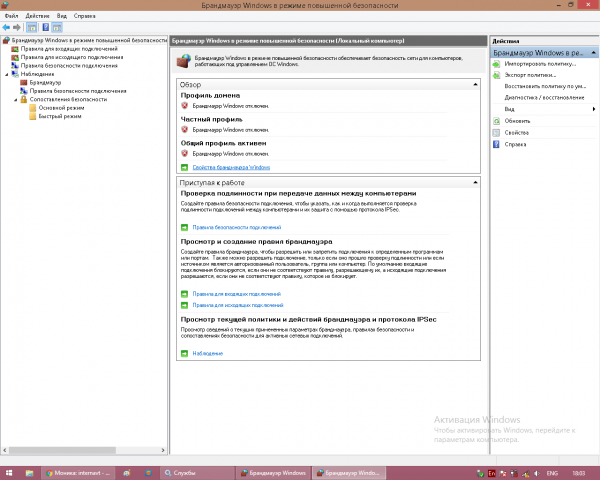600x480 pixels.
Task: Select the Наблюдение tree node label
Action: (37, 74)
